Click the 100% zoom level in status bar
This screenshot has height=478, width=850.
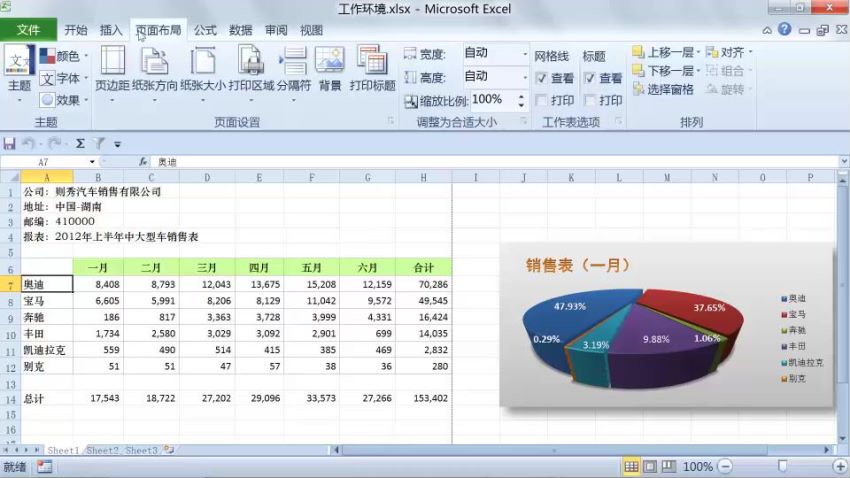(x=698, y=467)
